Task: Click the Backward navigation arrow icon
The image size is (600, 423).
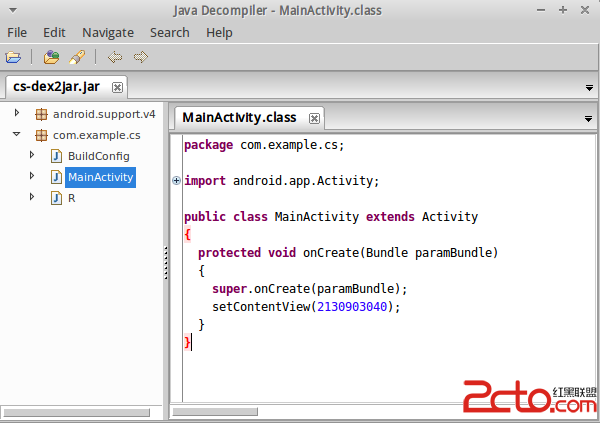Action: pyautogui.click(x=115, y=57)
